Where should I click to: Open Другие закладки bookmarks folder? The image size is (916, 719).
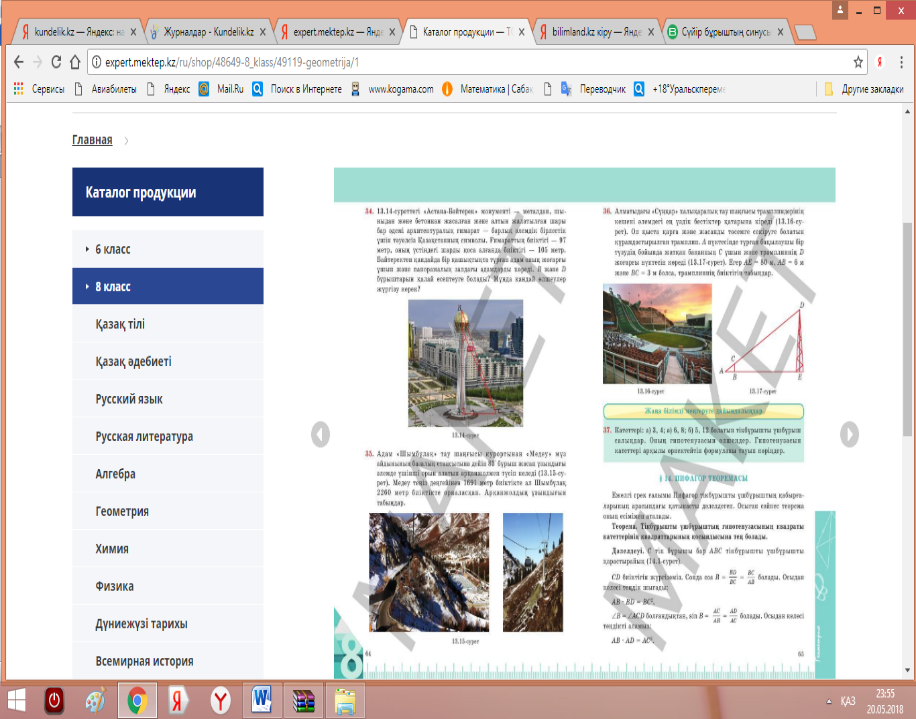point(864,89)
